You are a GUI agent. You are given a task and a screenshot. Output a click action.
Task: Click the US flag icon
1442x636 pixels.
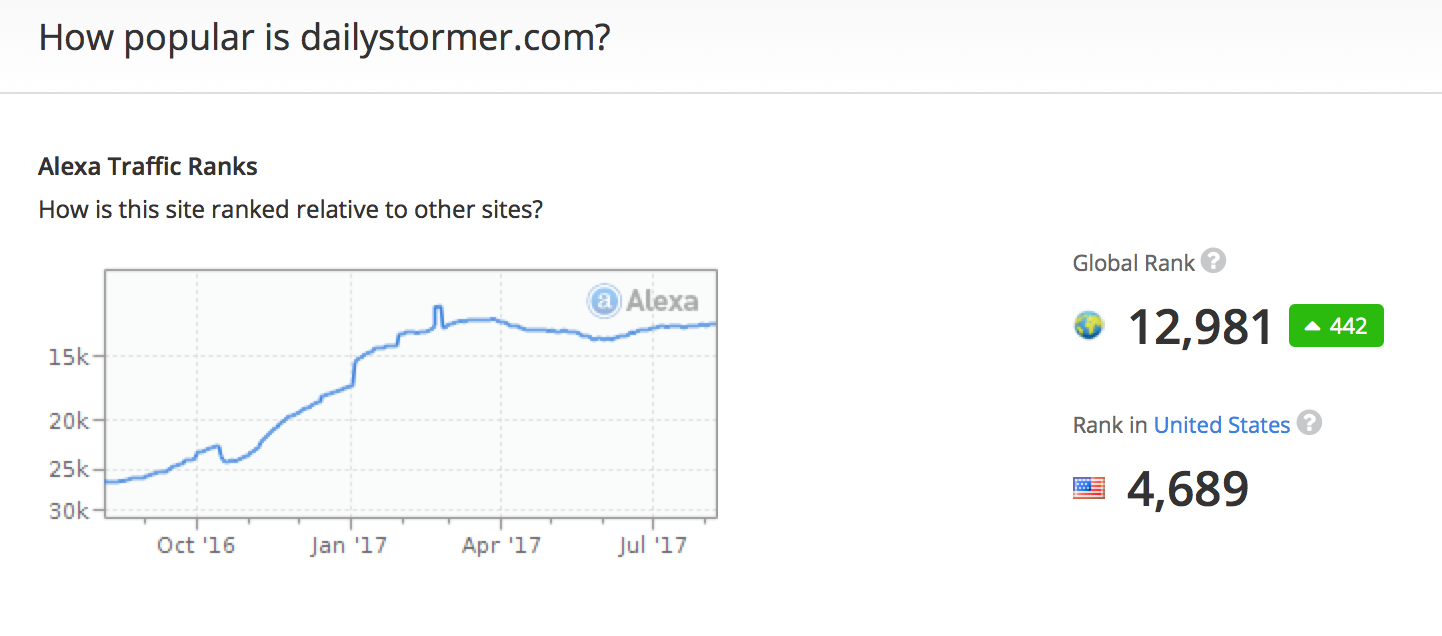pyautogui.click(x=1089, y=488)
